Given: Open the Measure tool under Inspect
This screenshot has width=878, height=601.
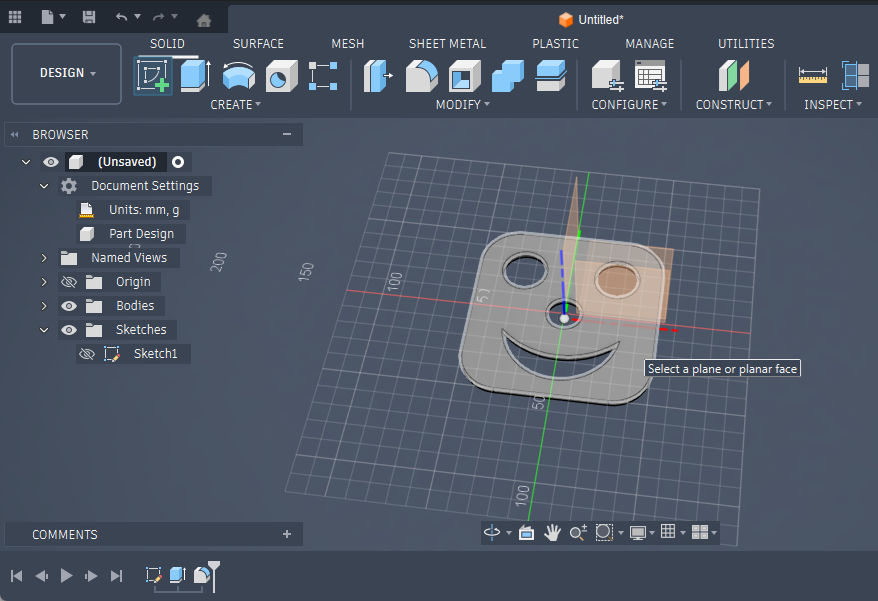Looking at the screenshot, I should pos(813,76).
